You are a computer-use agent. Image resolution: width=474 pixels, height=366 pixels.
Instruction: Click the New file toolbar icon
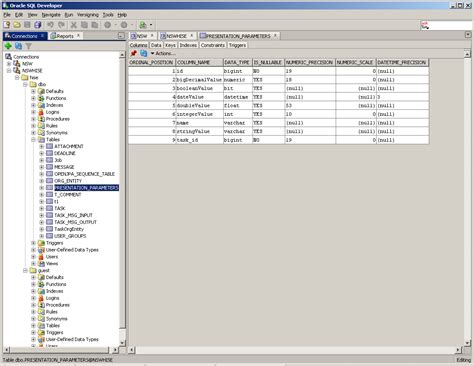7,25
